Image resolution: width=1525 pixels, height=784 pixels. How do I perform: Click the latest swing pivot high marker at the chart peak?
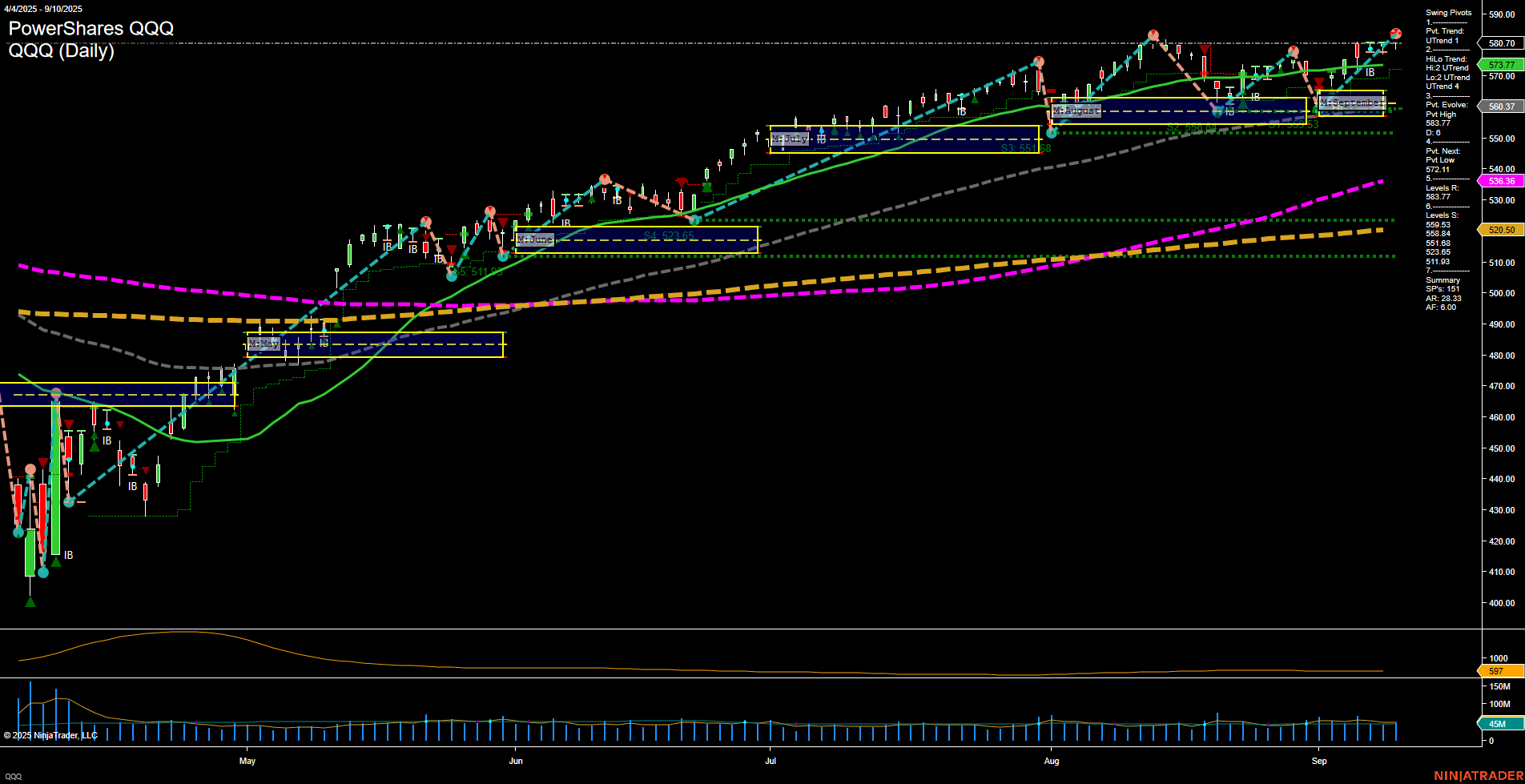[x=1395, y=34]
